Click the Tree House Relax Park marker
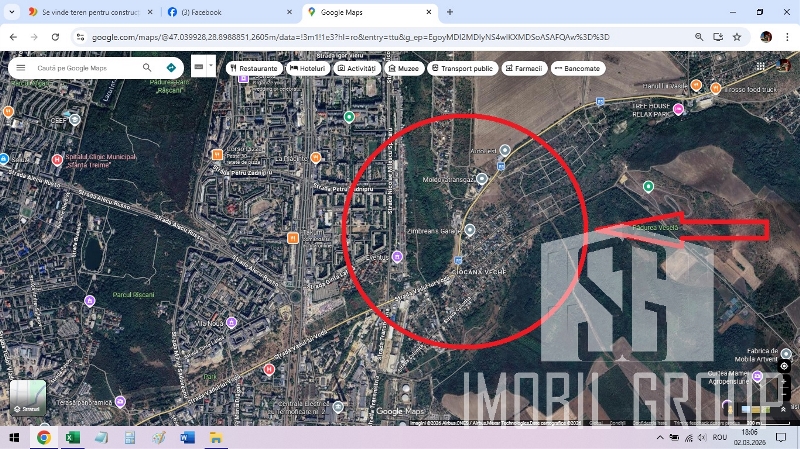This screenshot has width=800, height=449. click(x=678, y=110)
